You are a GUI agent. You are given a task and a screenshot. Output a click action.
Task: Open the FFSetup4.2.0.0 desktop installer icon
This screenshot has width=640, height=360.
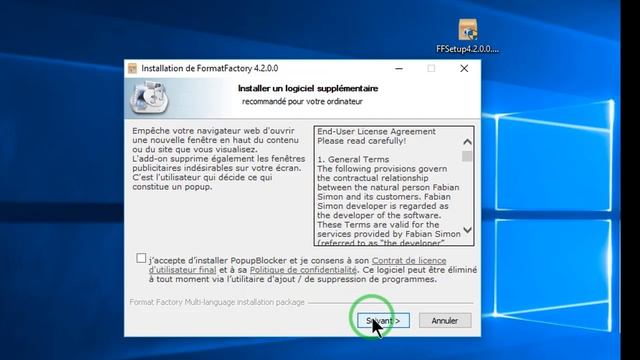tap(467, 36)
